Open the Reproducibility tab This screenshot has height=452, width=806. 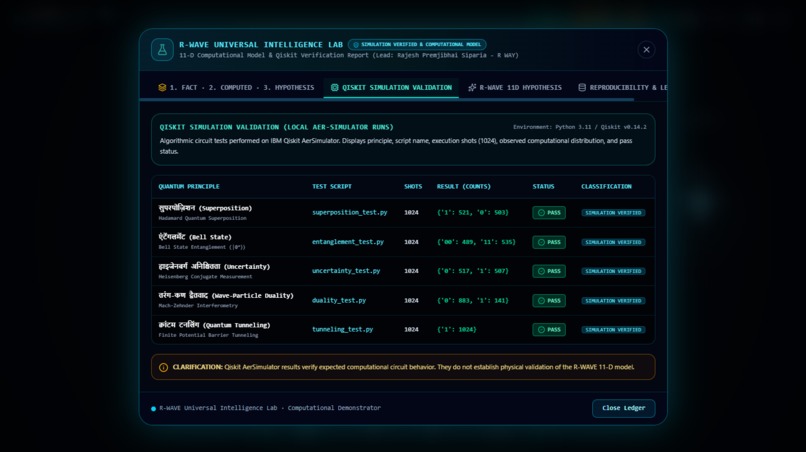622,87
